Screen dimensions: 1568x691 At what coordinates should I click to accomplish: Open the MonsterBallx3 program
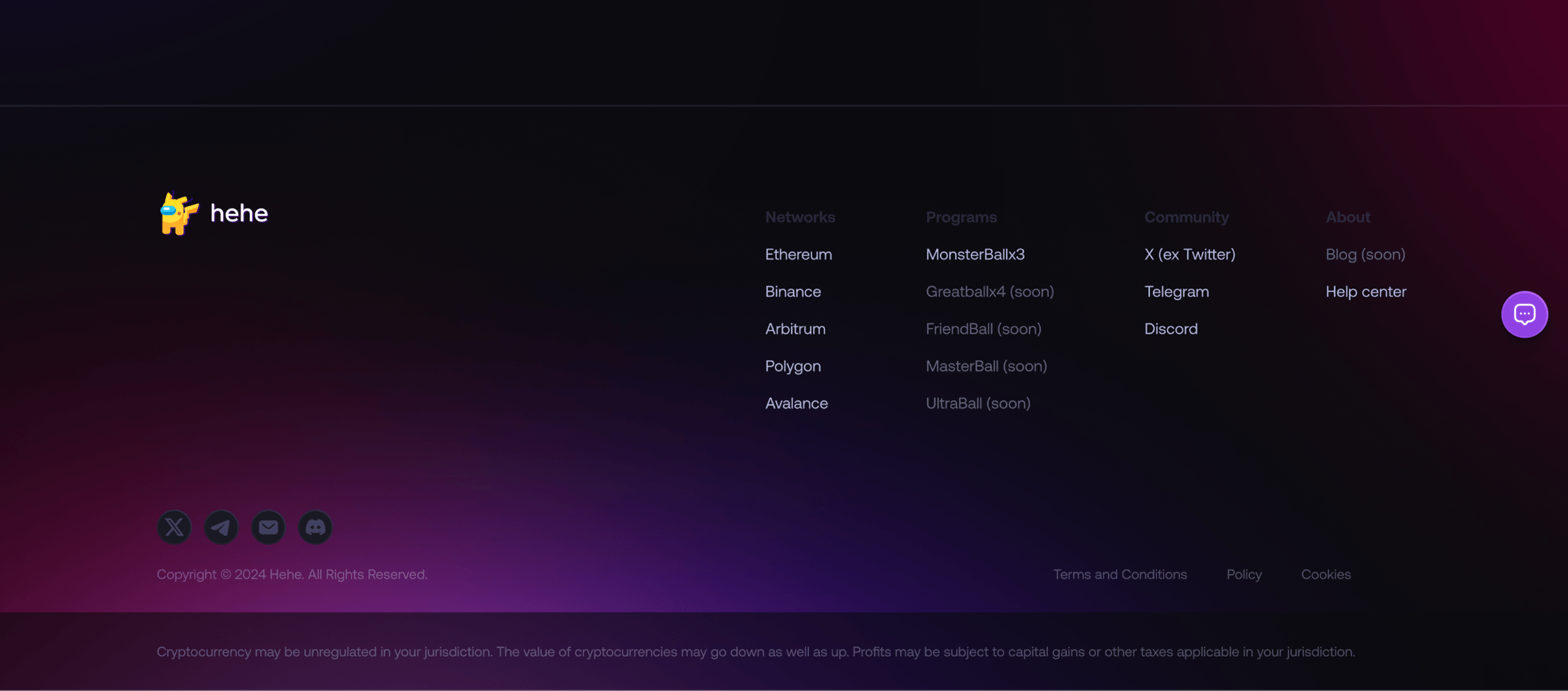[975, 254]
